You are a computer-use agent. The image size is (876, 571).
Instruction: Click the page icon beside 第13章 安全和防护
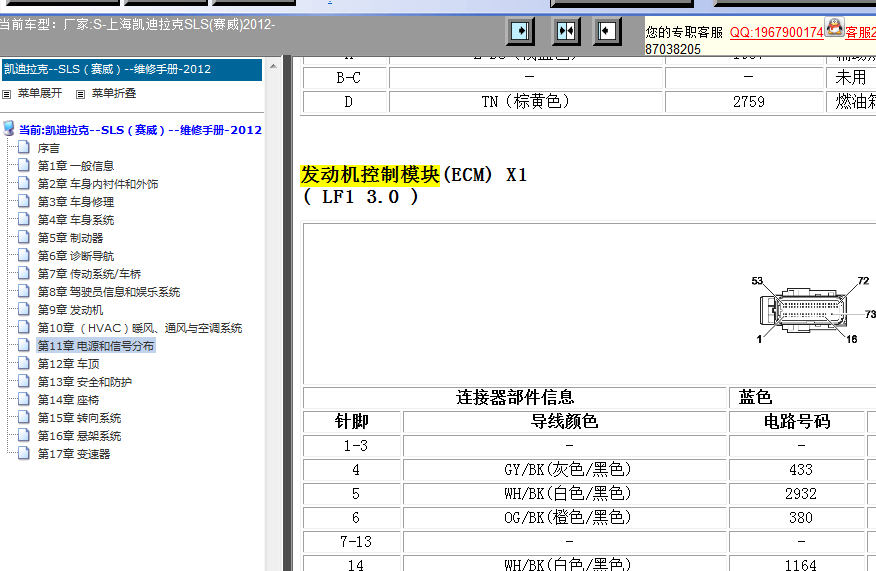(x=23, y=380)
